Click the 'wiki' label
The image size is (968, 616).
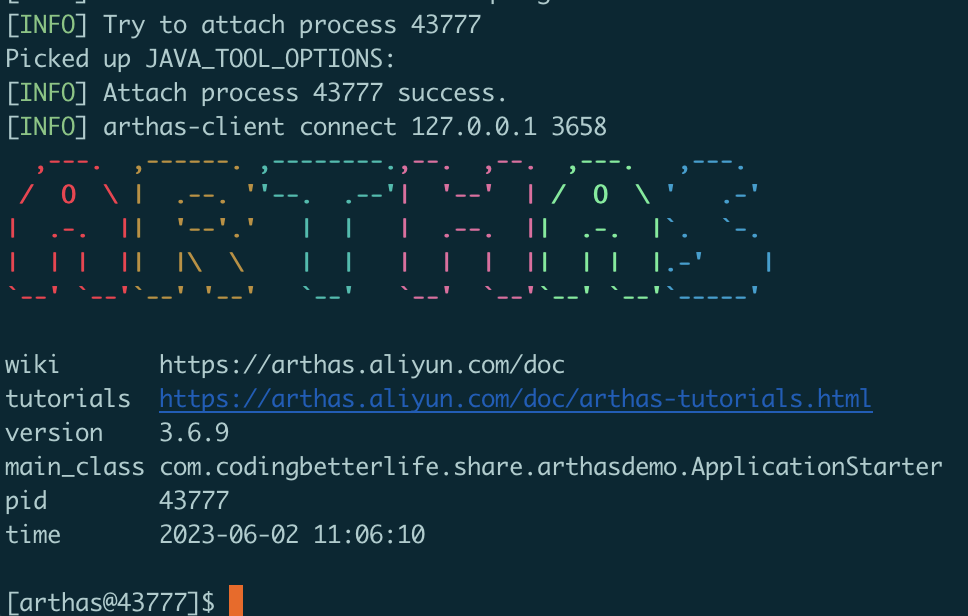click(x=32, y=365)
